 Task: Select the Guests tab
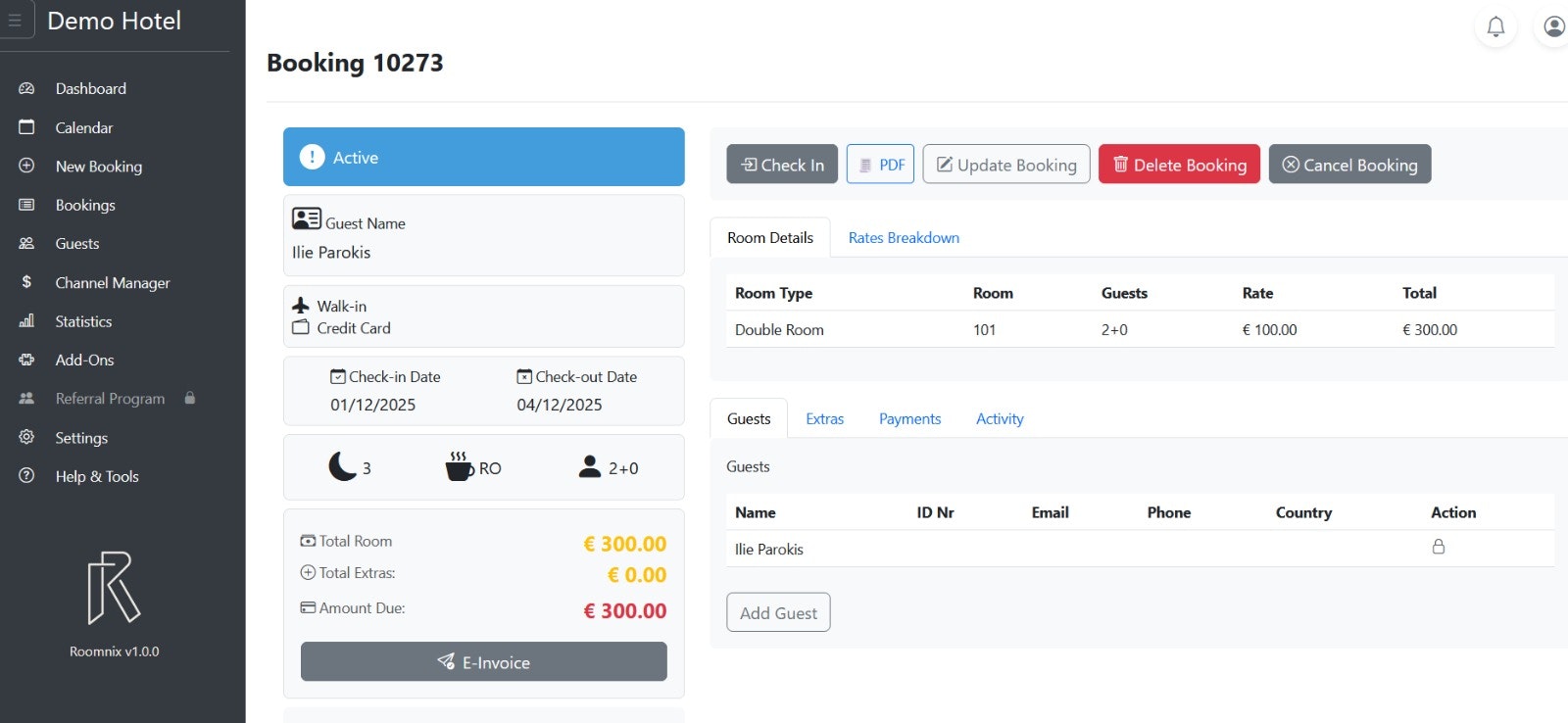[x=749, y=418]
